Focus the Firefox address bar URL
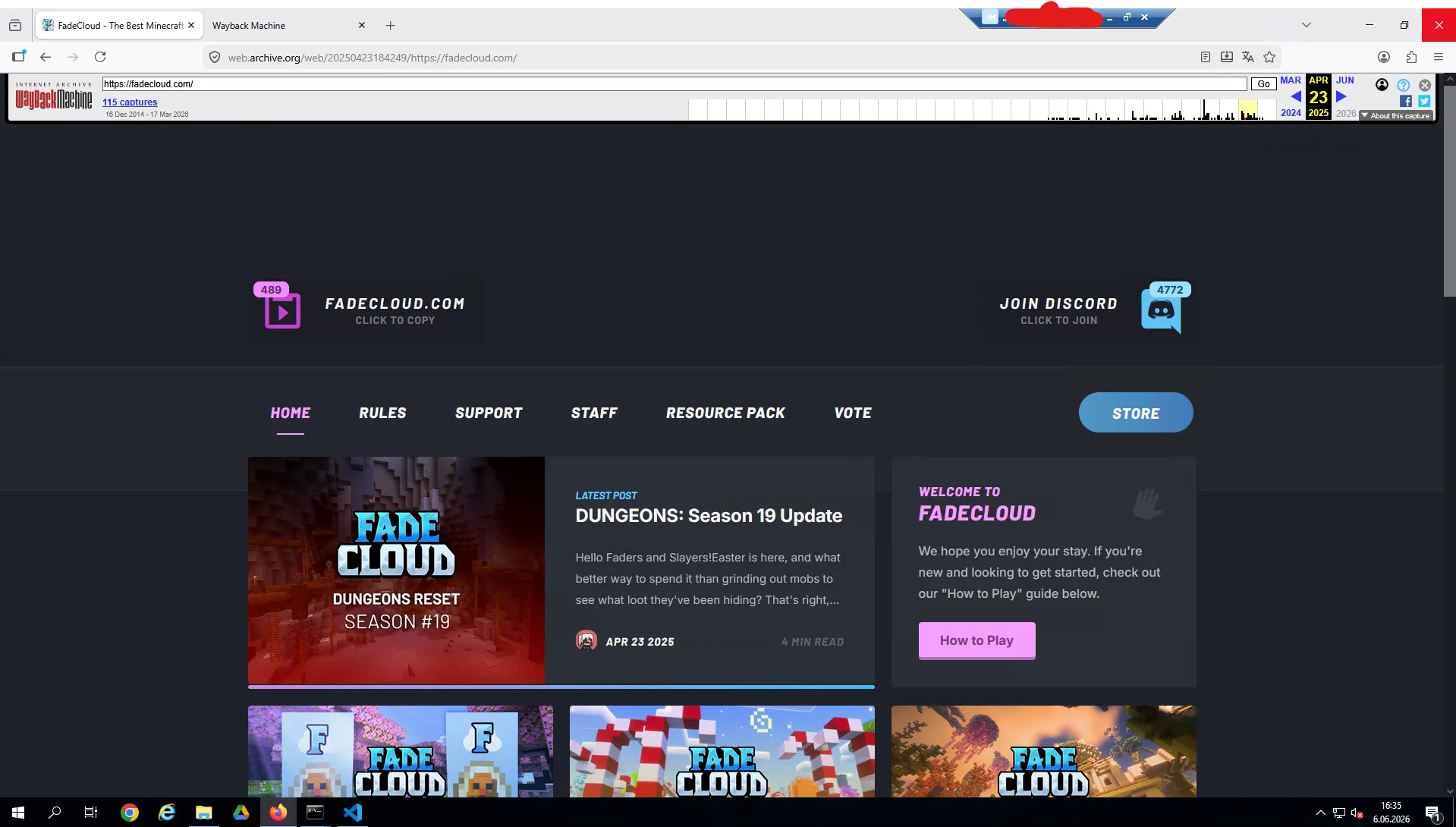Image resolution: width=1456 pixels, height=827 pixels. tap(372, 58)
